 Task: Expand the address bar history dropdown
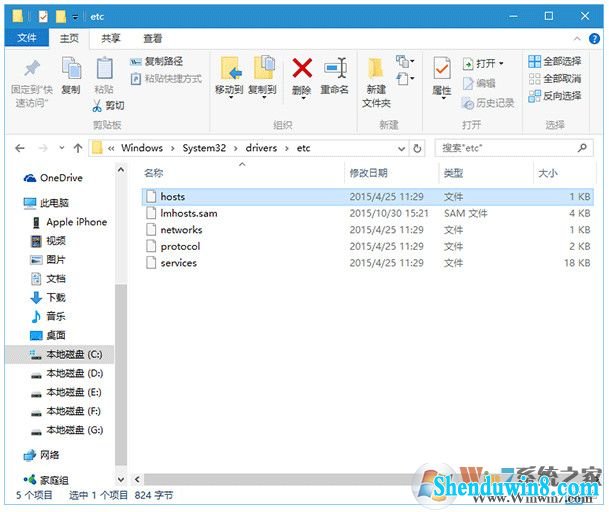click(402, 148)
